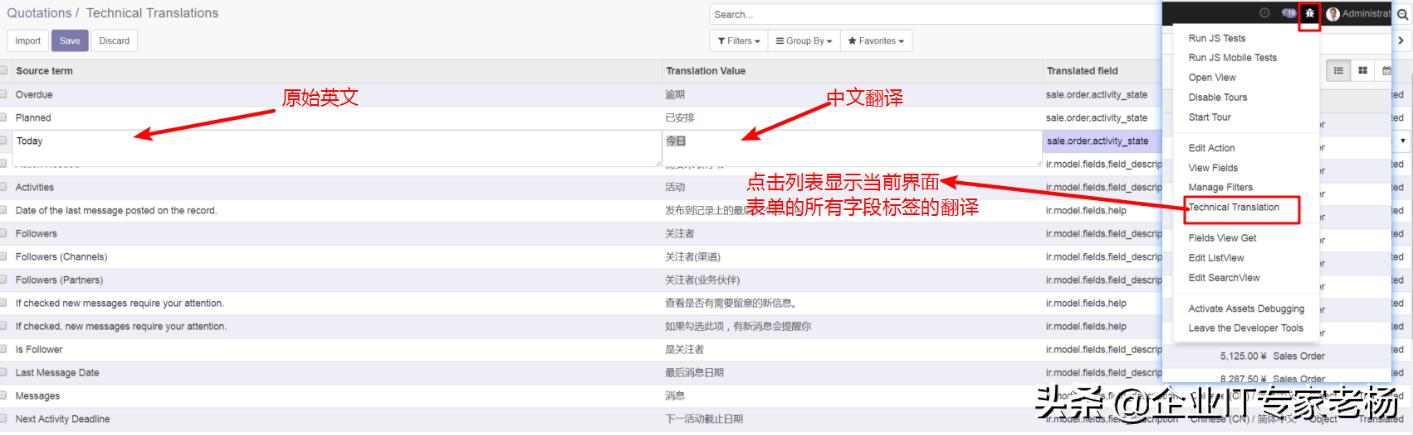
Task: Sort by Translation Value column header
Action: pos(706,71)
